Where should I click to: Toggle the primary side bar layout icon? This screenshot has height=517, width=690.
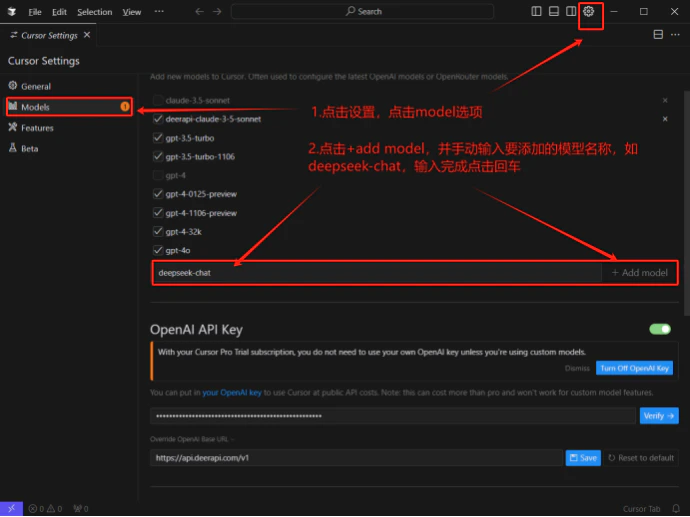point(536,11)
